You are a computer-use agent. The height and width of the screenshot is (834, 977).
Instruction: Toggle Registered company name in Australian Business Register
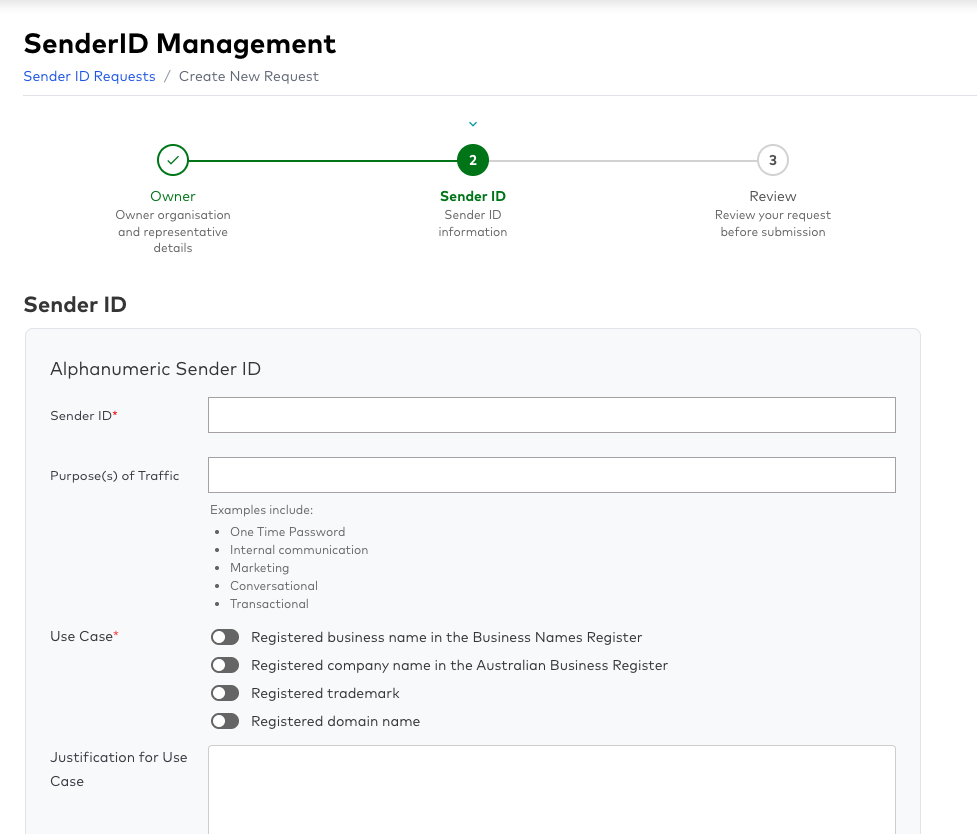(x=225, y=665)
